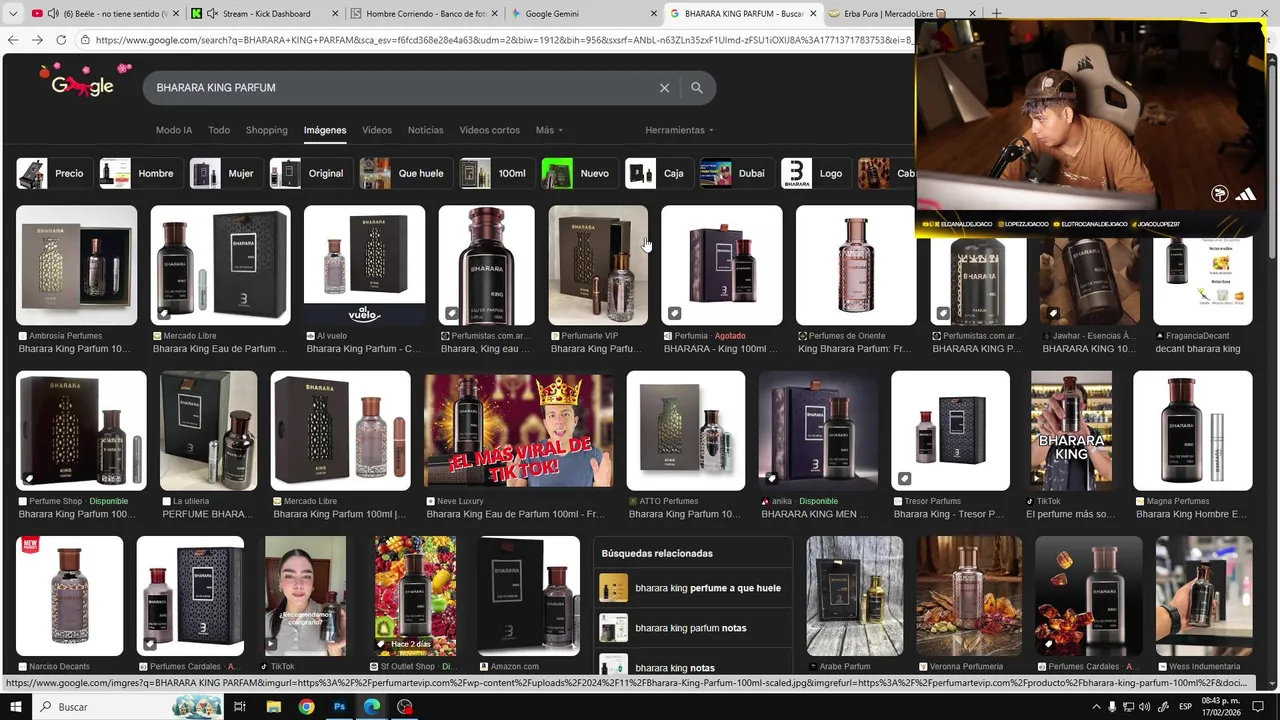Open Photoshop from the taskbar

pyautogui.click(x=339, y=707)
